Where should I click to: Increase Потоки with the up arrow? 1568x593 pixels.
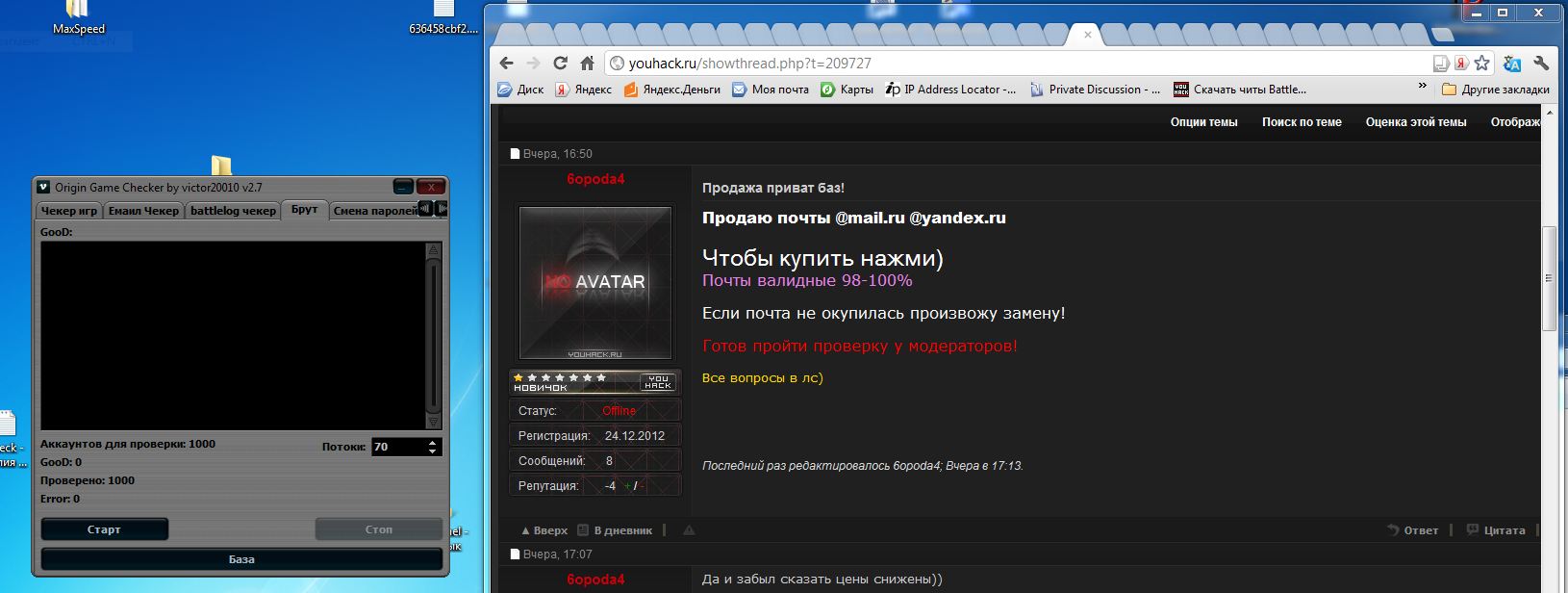[x=433, y=443]
